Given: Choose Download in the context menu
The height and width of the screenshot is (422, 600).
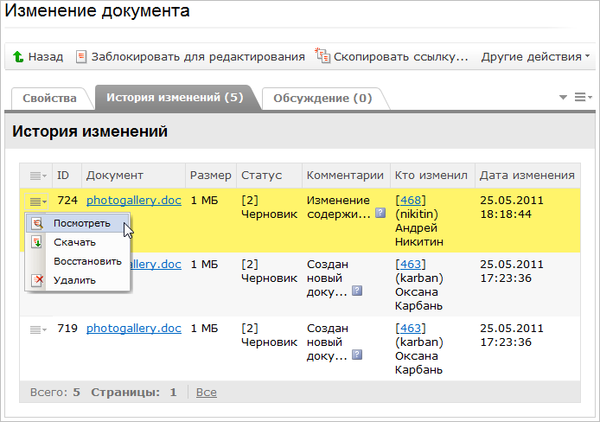Looking at the screenshot, I should point(74,242).
